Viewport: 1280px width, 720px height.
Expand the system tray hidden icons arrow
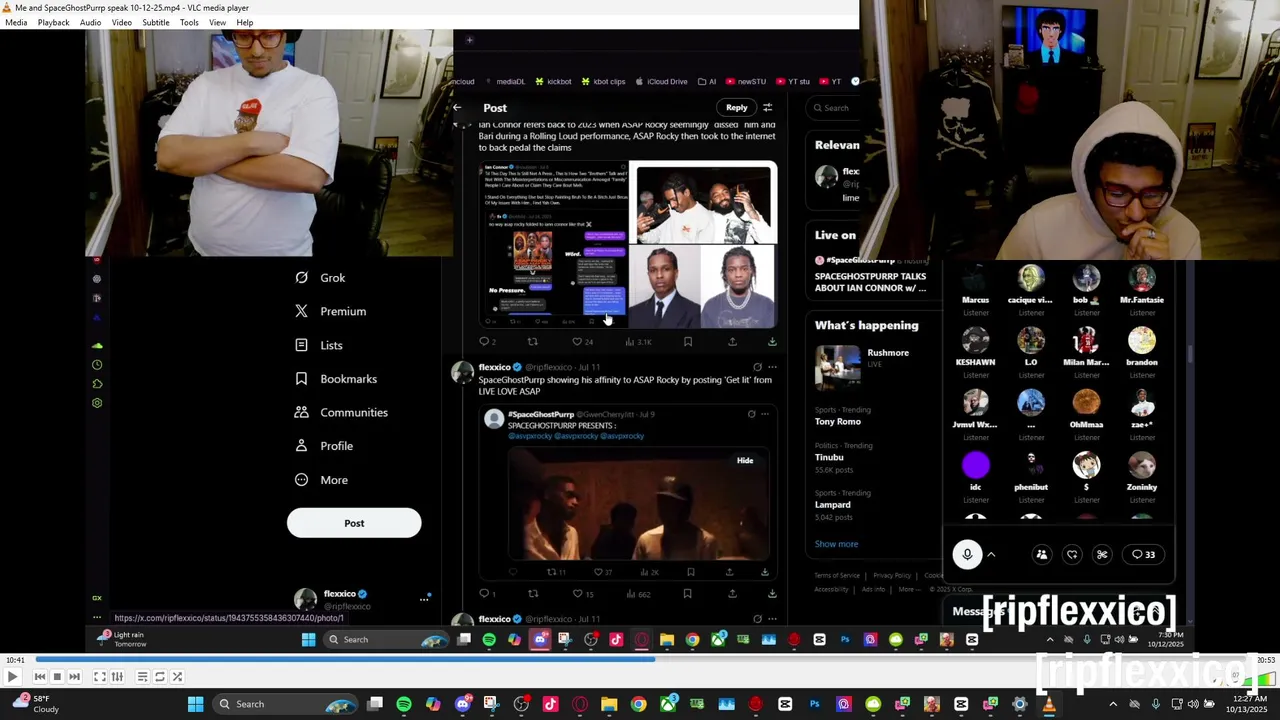click(1113, 704)
